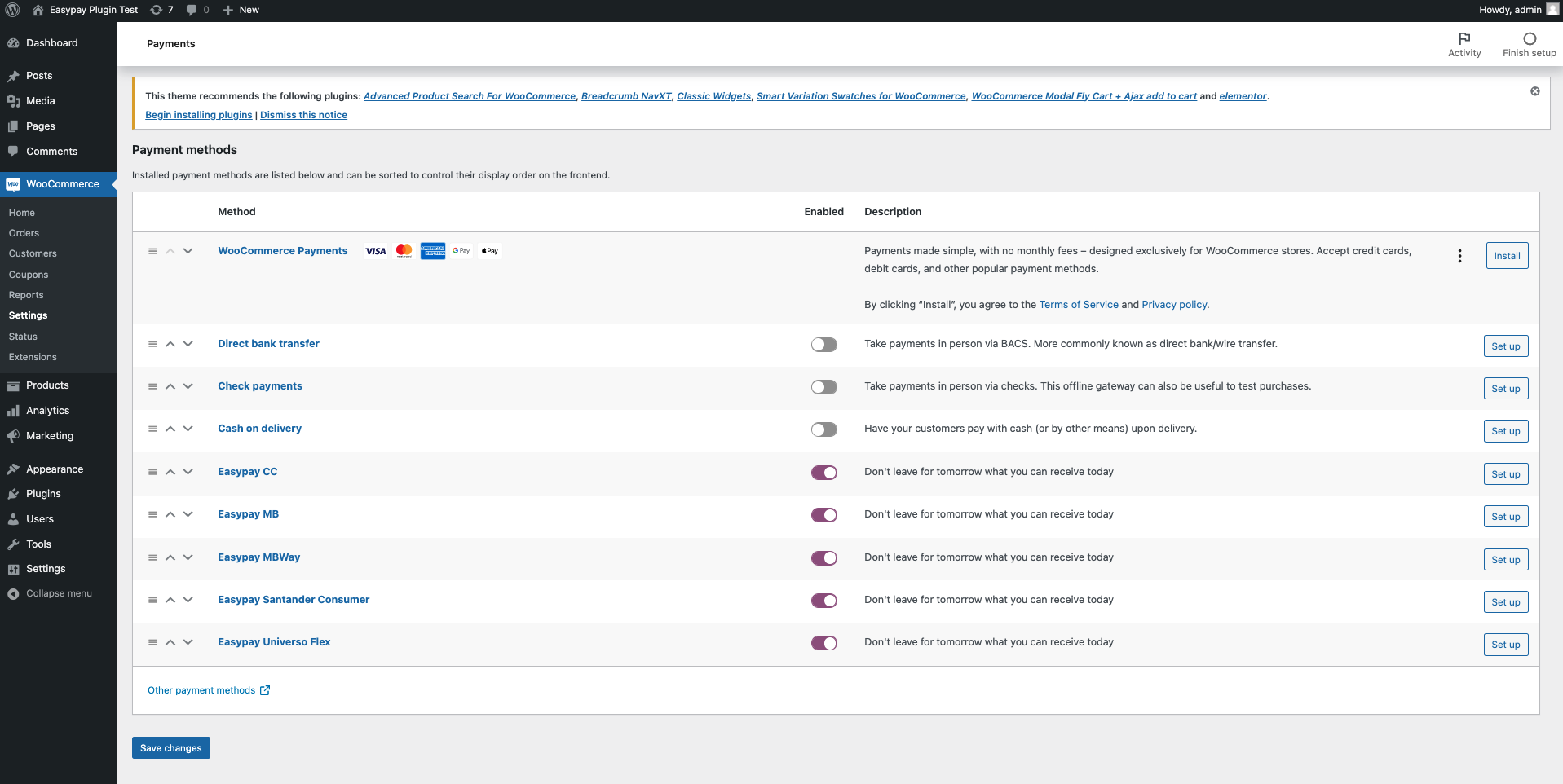Open the Plugins sidebar menu
The image size is (1563, 784).
click(x=59, y=494)
